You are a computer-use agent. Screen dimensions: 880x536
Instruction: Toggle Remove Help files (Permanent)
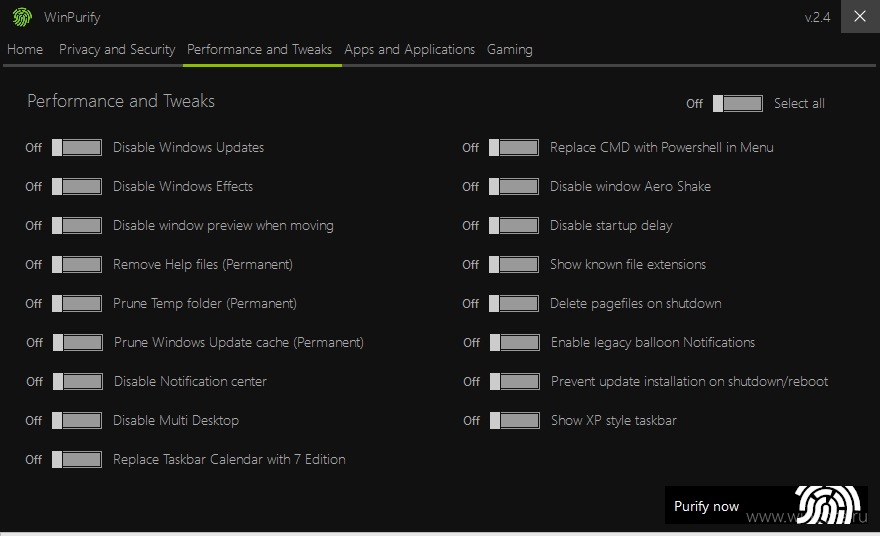(77, 264)
